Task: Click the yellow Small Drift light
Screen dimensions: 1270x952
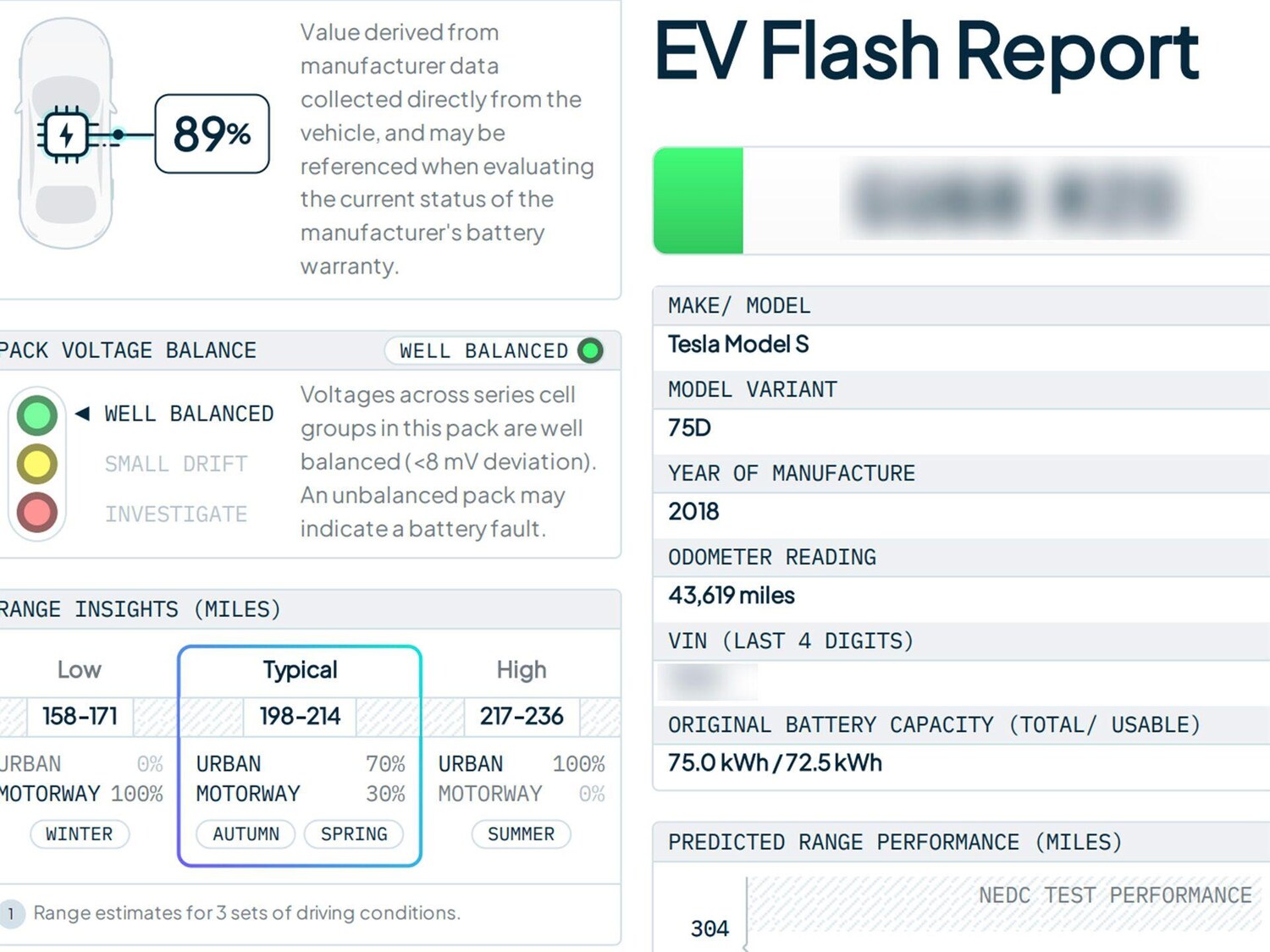Action: tap(37, 464)
